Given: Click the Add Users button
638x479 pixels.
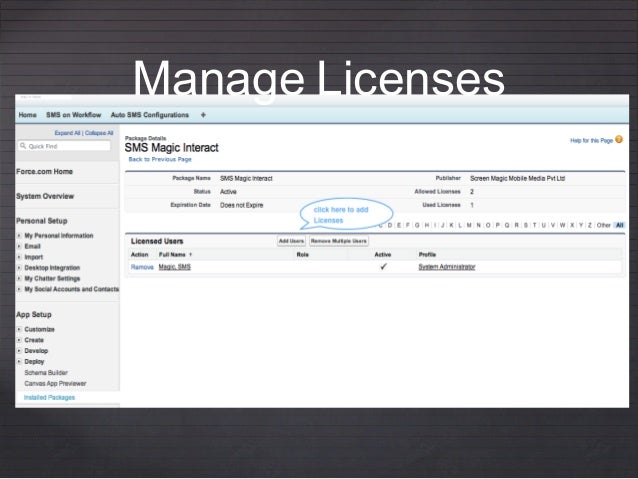Looking at the screenshot, I should coord(291,241).
